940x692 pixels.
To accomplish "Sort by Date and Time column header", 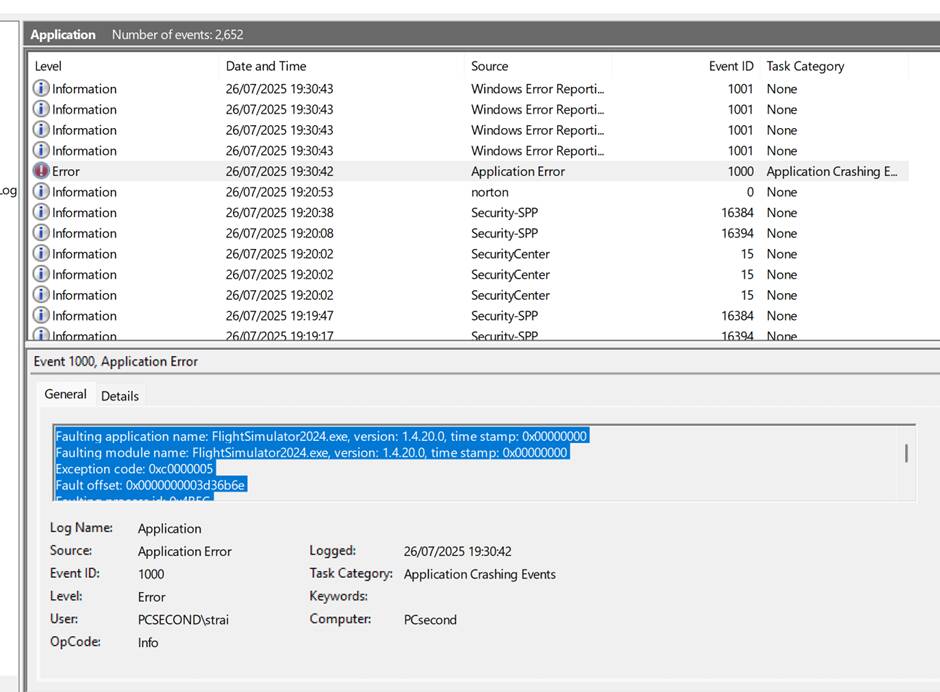I will coord(266,66).
